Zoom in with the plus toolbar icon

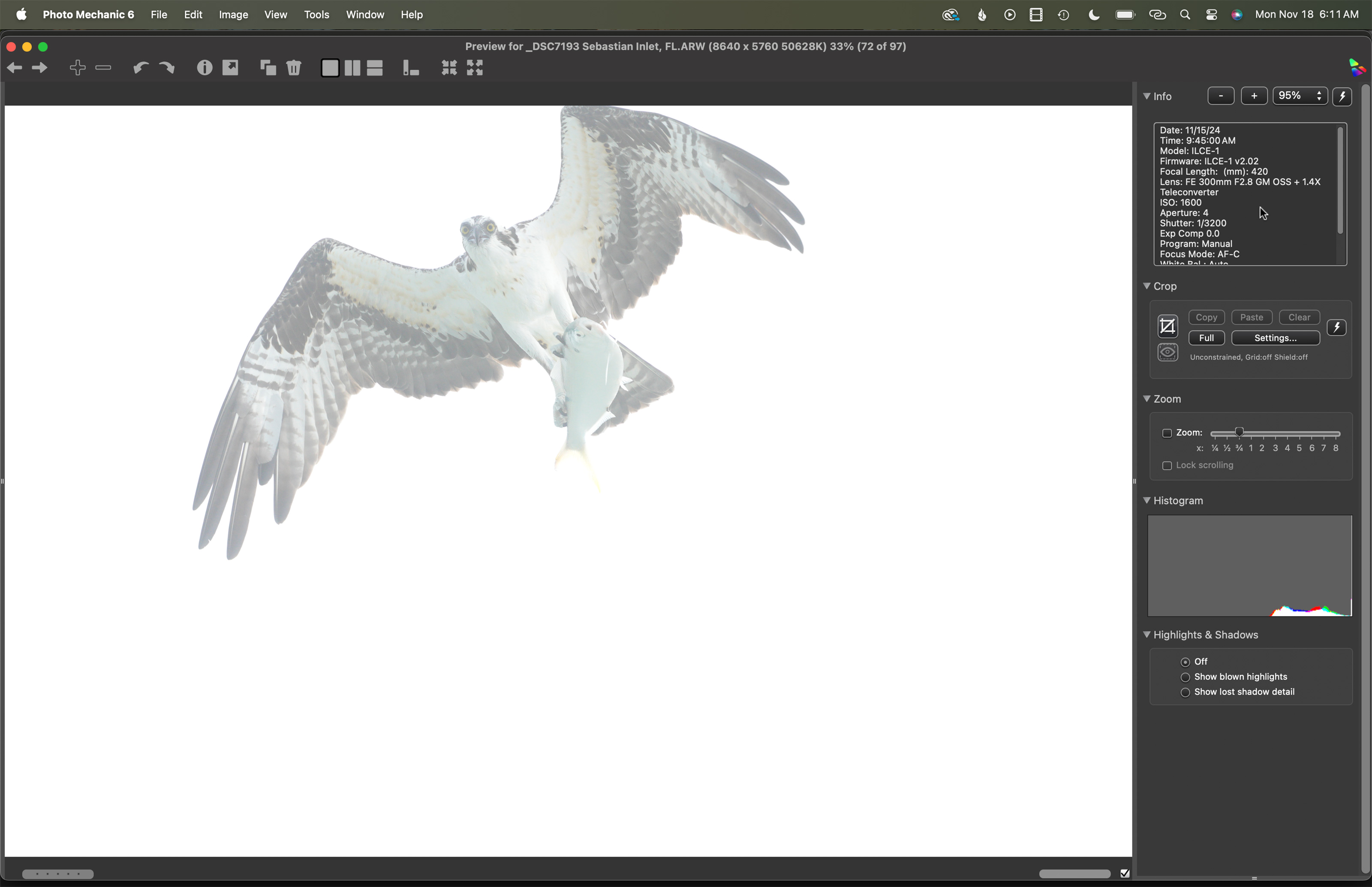78,68
